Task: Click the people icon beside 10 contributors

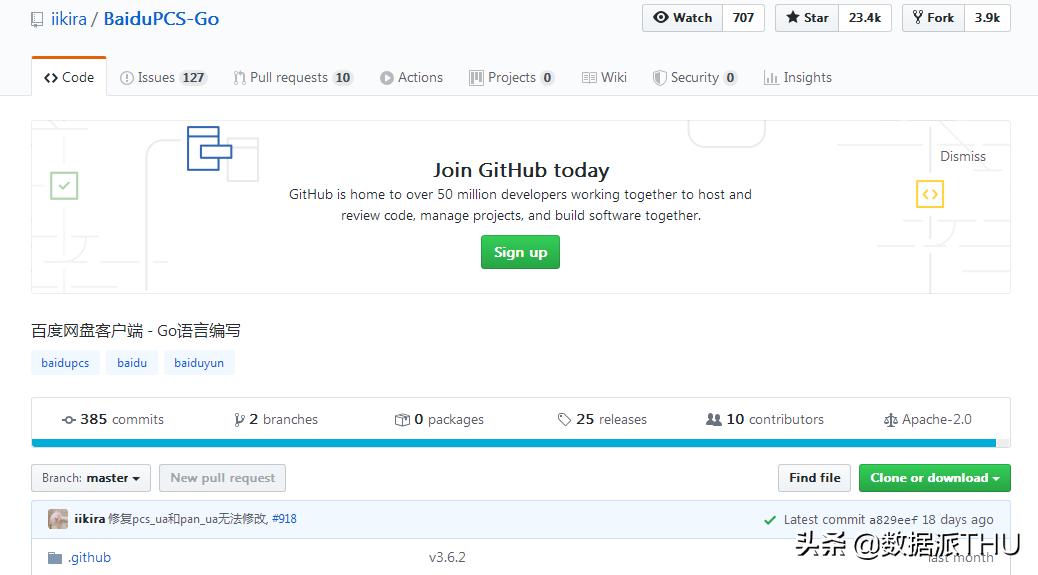Action: (x=714, y=420)
